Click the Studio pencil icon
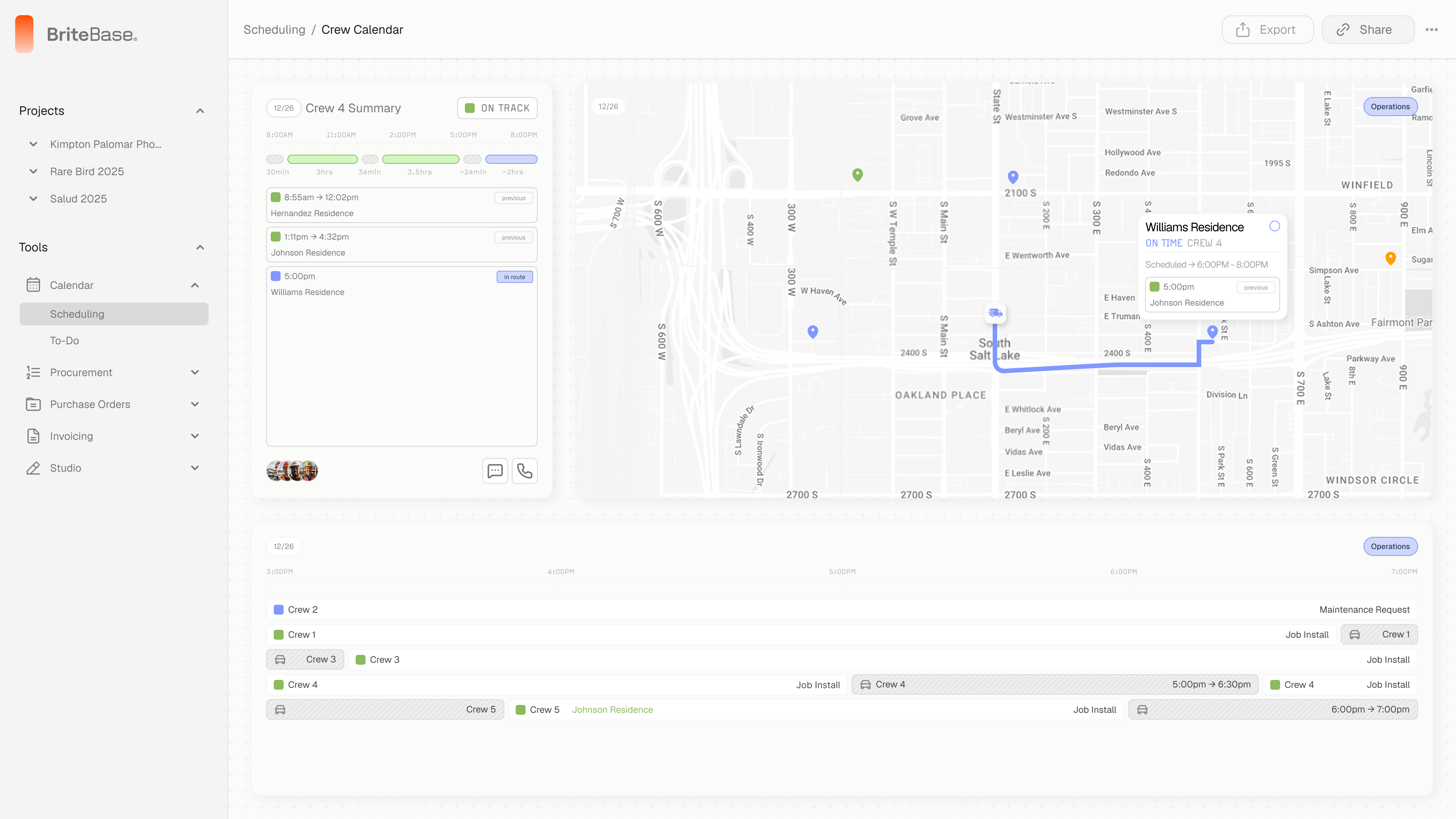The height and width of the screenshot is (819, 1456). [33, 468]
